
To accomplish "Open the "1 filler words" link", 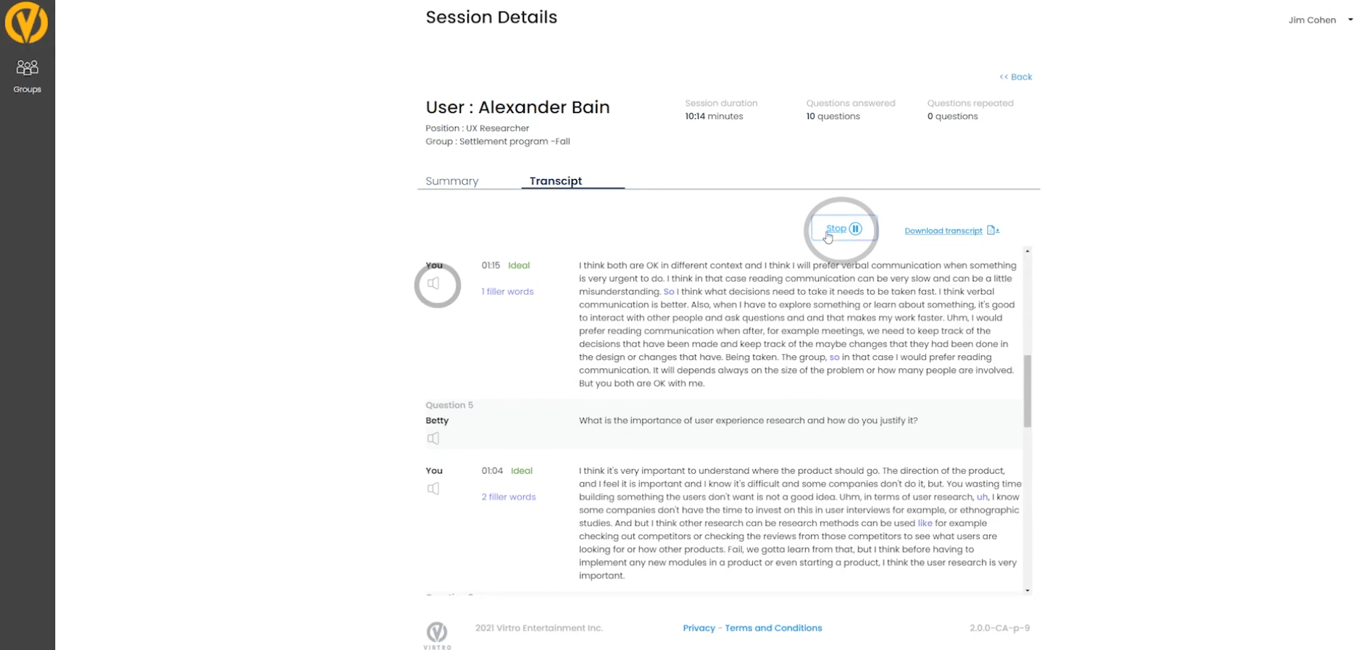I will tap(508, 292).
